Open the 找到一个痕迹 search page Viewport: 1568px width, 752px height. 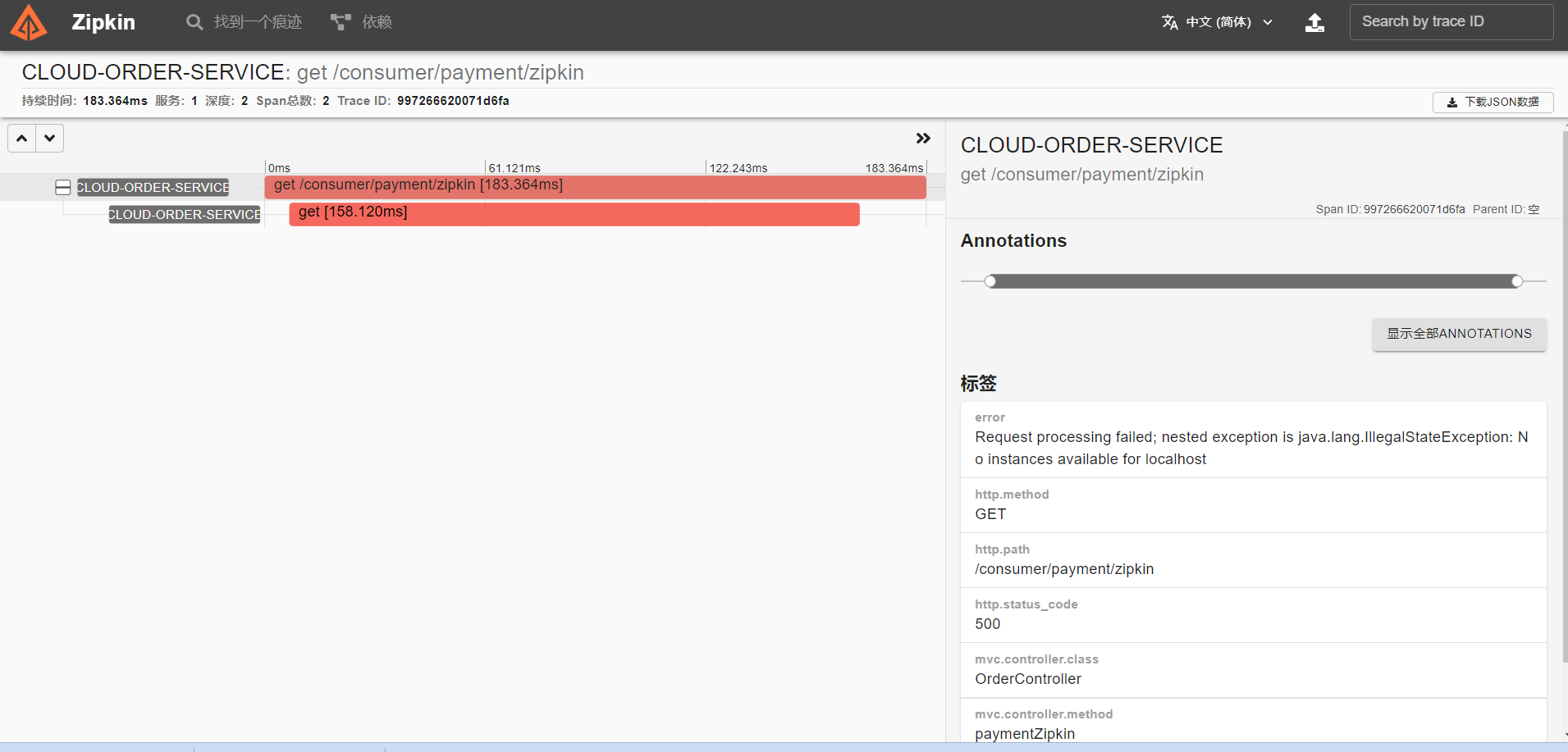pyautogui.click(x=244, y=22)
